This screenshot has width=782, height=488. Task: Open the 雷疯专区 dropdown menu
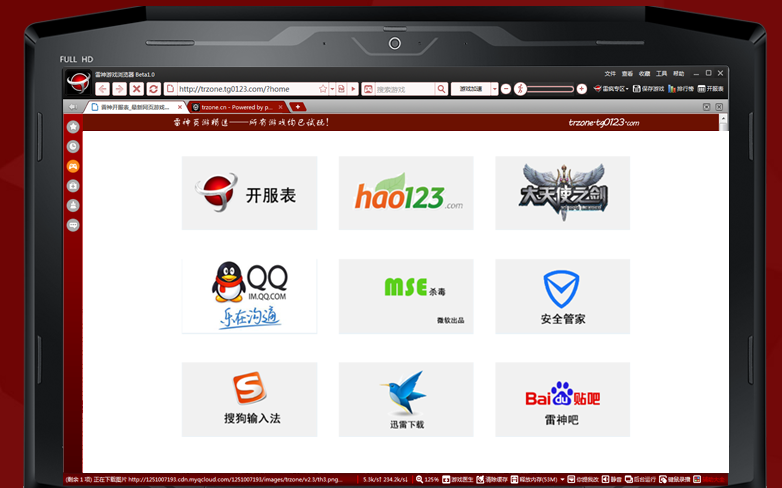click(x=610, y=89)
